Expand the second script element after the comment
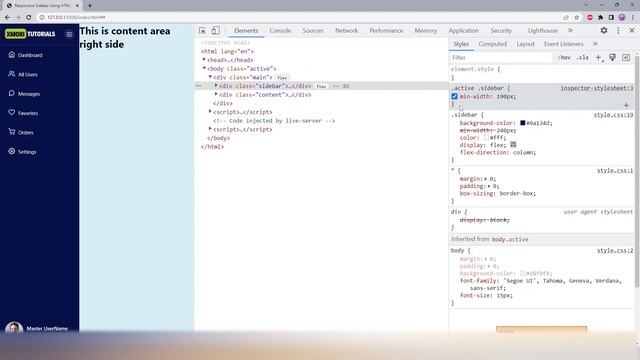Image resolution: width=640 pixels, height=360 pixels. point(210,129)
